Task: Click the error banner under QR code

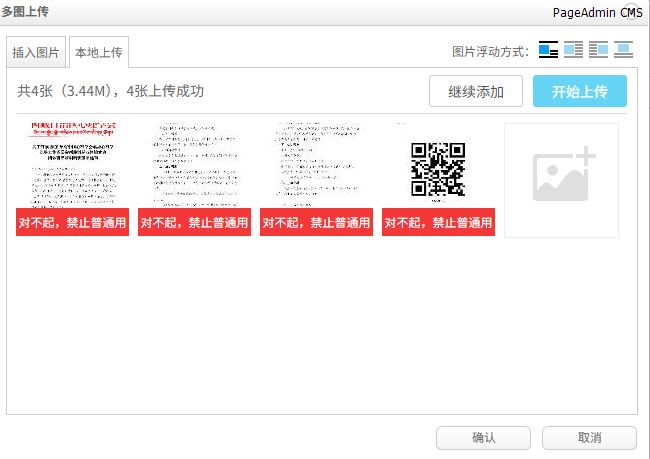Action: pyautogui.click(x=438, y=223)
